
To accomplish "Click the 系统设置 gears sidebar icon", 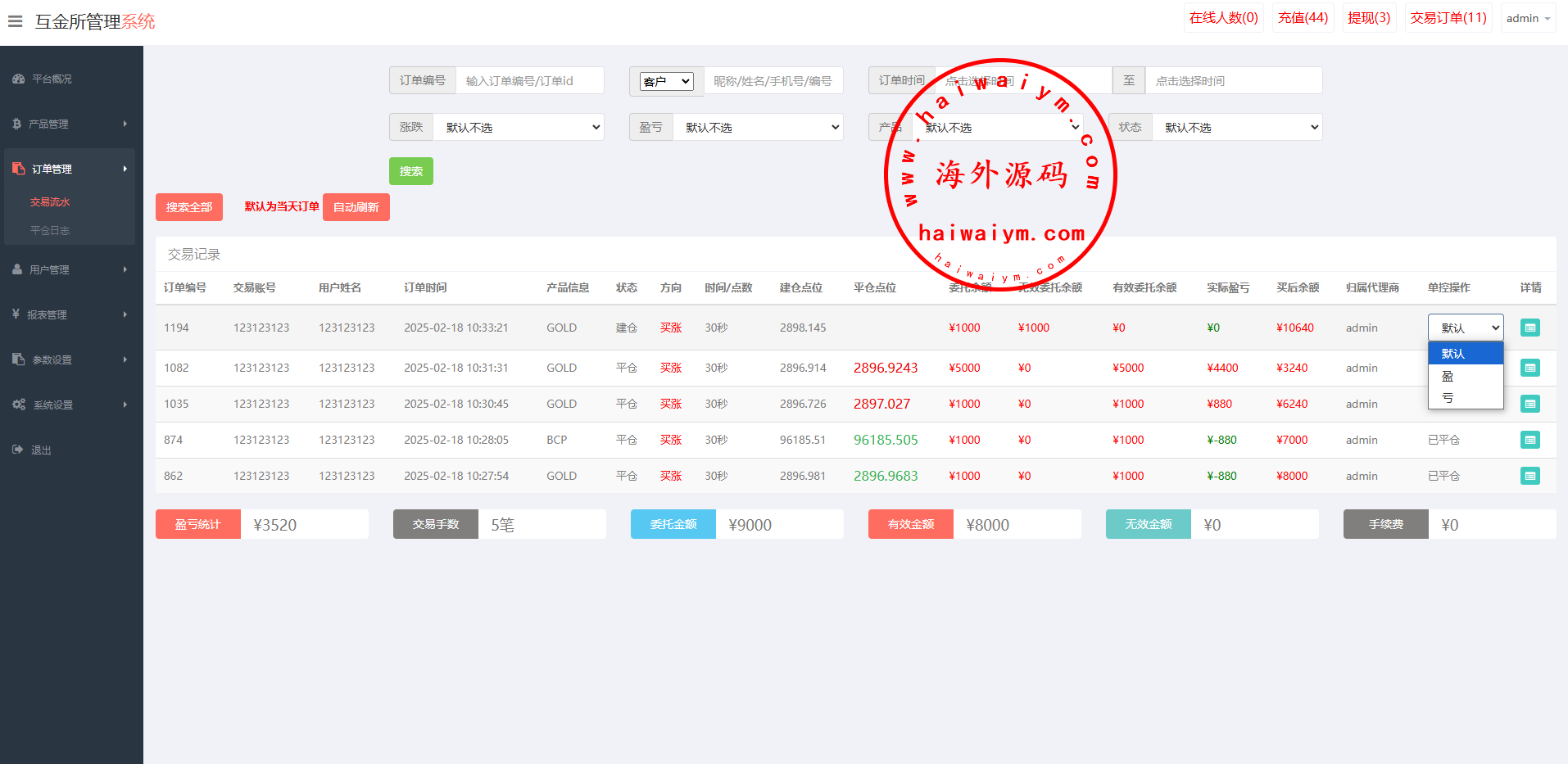I will 19,405.
